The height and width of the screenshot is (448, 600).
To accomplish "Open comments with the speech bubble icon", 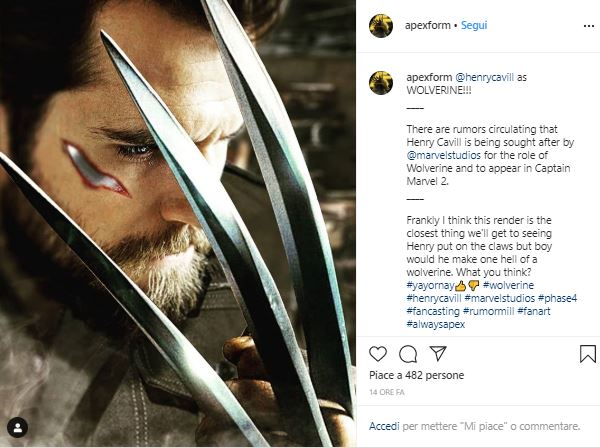I will pyautogui.click(x=408, y=354).
